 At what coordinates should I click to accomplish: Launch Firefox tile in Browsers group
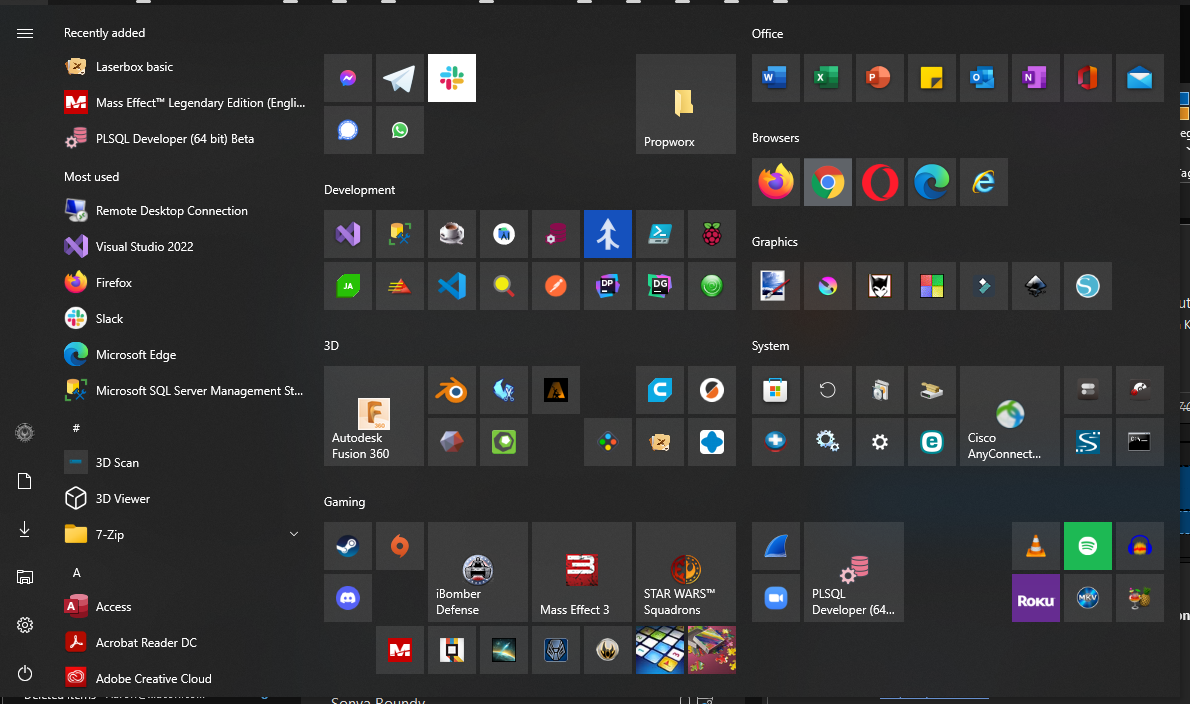click(775, 182)
